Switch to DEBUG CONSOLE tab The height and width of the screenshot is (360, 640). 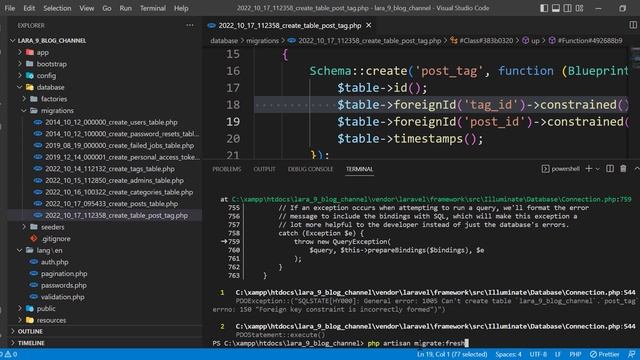coord(310,169)
